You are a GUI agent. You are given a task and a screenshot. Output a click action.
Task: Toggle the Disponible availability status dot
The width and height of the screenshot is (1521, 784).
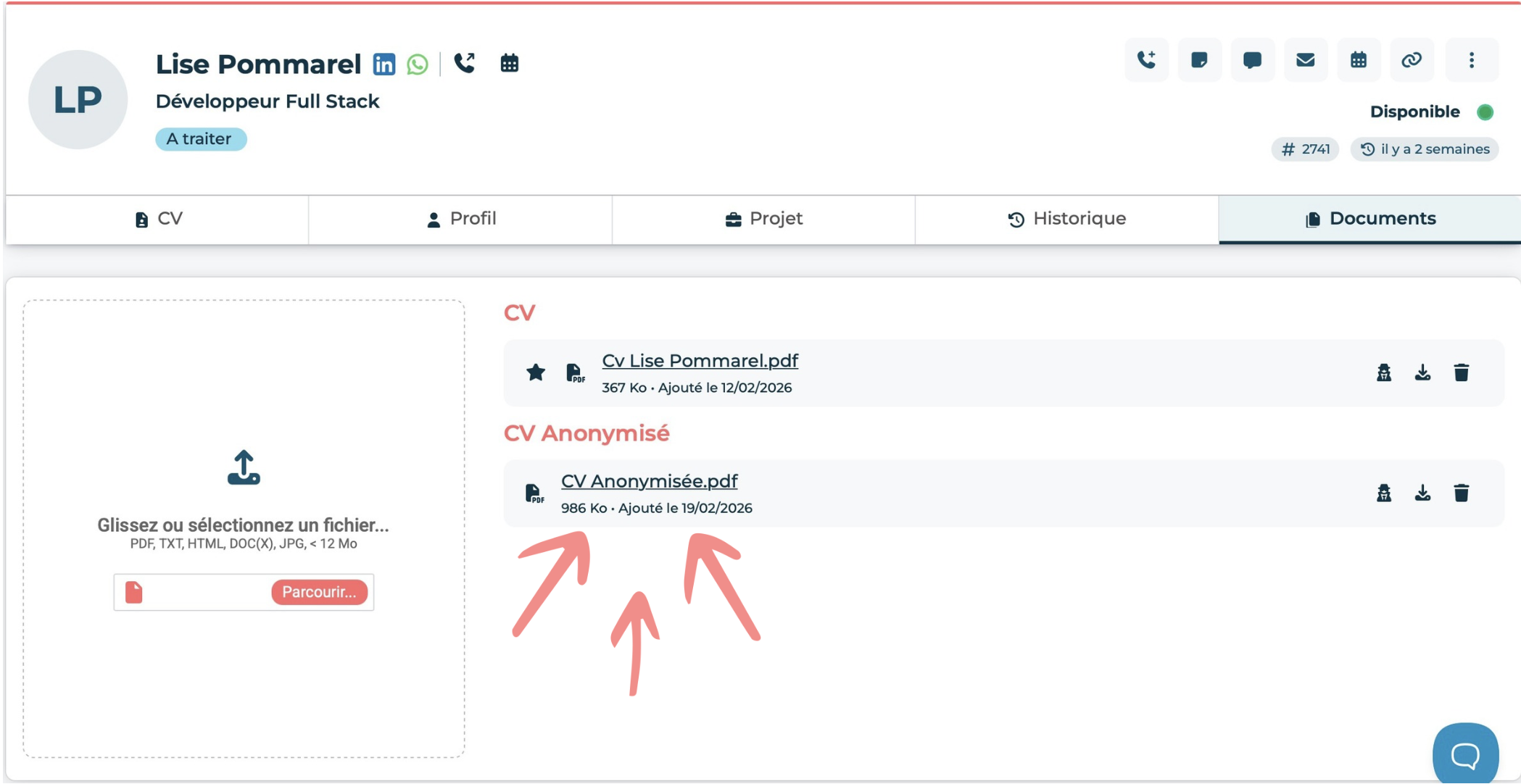(1485, 112)
